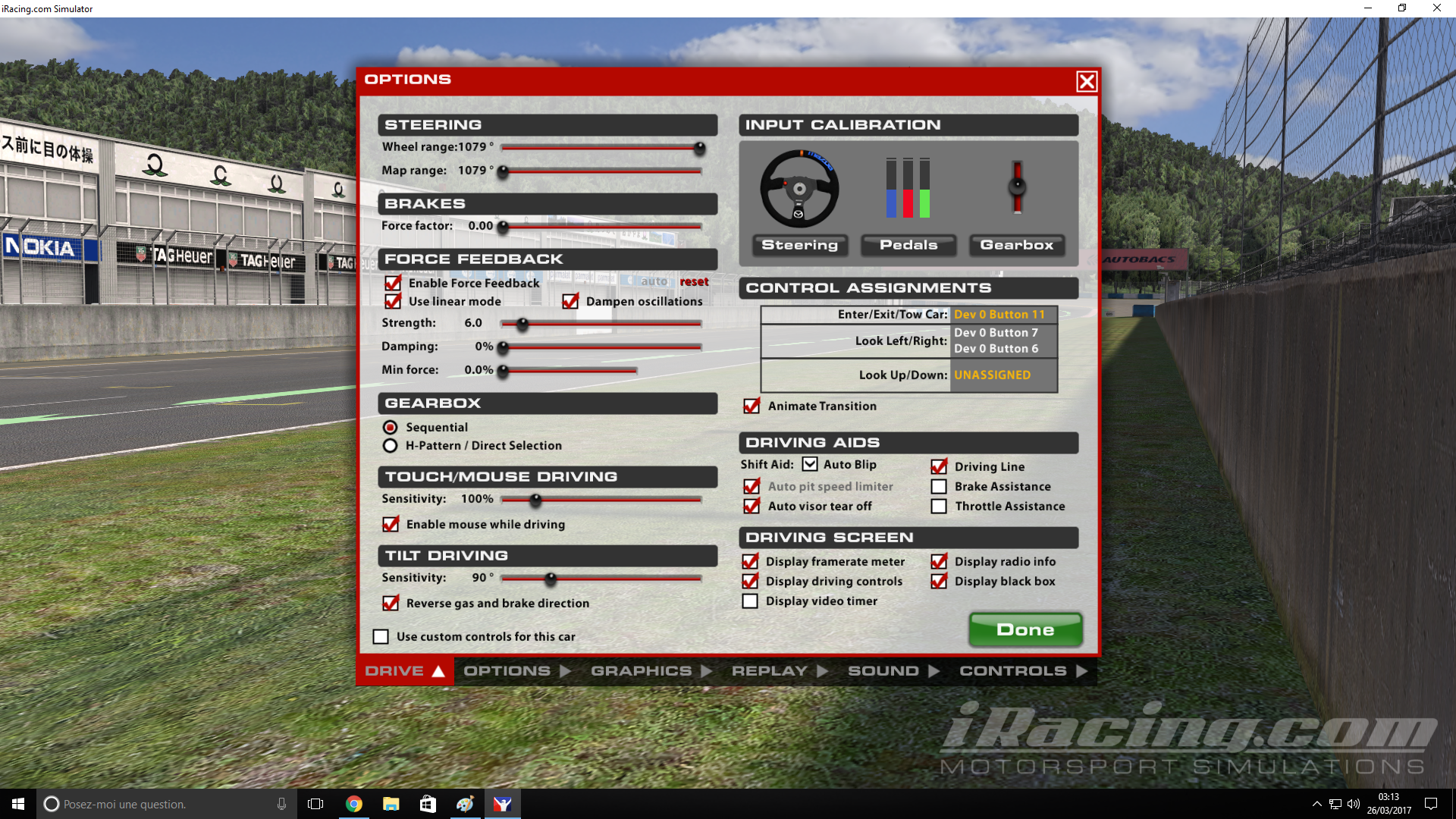Toggle Animate Transition checkbox
Viewport: 1456px width, 819px height.
click(x=752, y=406)
